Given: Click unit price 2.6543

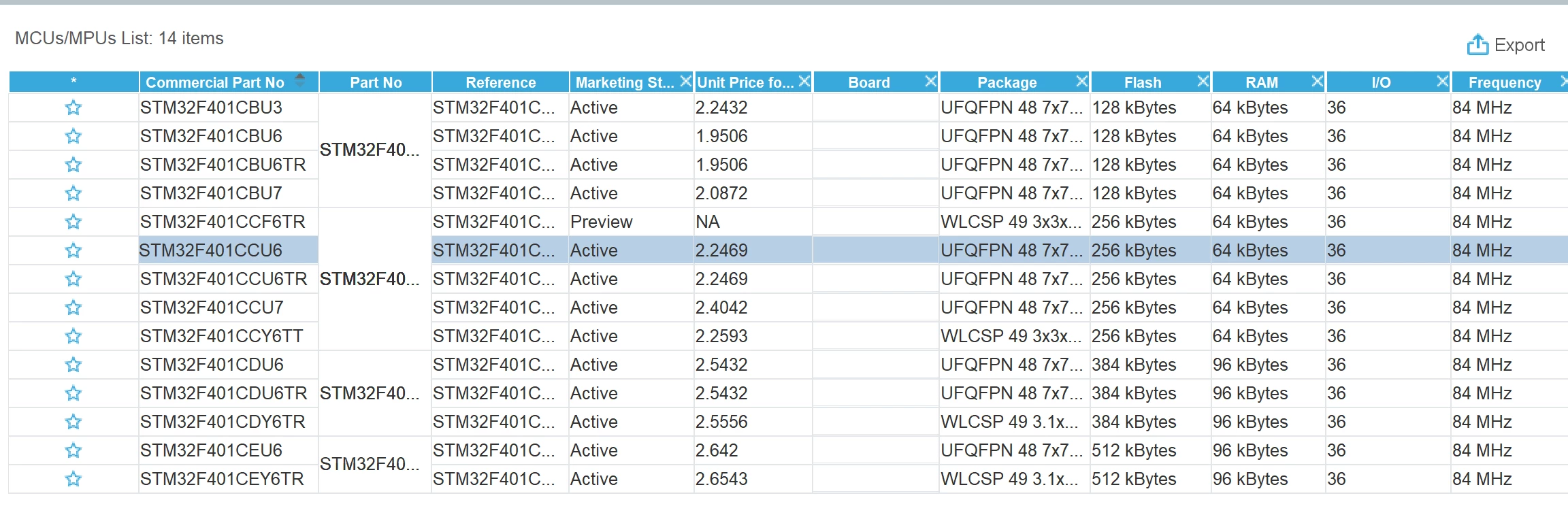Looking at the screenshot, I should (x=721, y=479).
